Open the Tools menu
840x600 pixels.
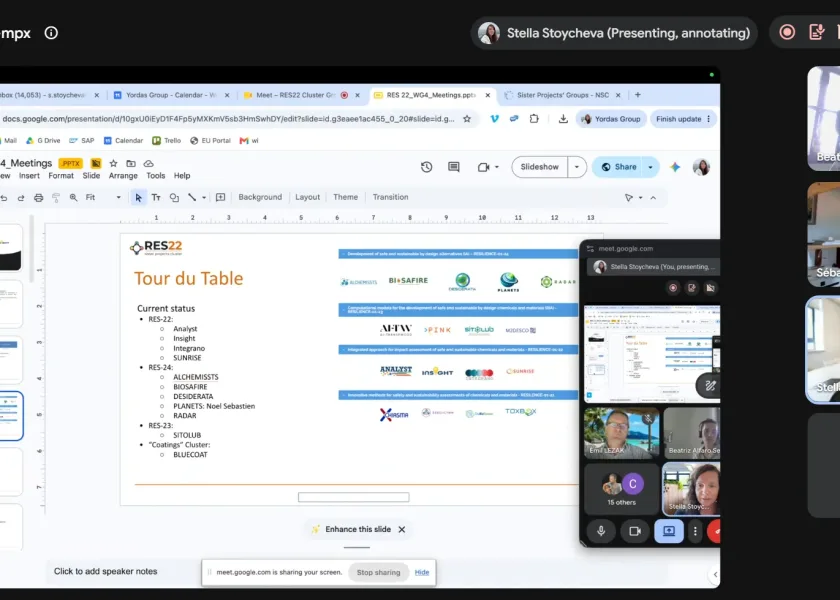[156, 176]
